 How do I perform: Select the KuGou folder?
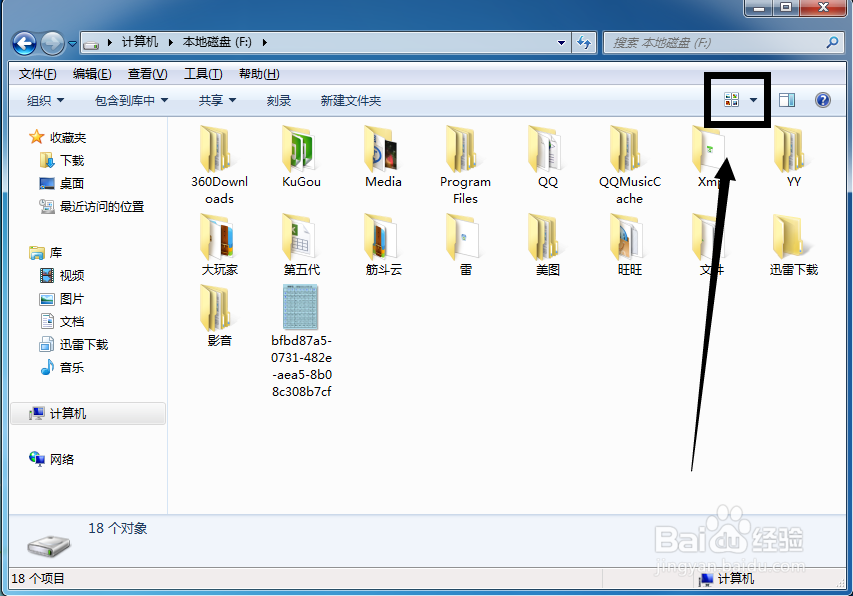[301, 157]
